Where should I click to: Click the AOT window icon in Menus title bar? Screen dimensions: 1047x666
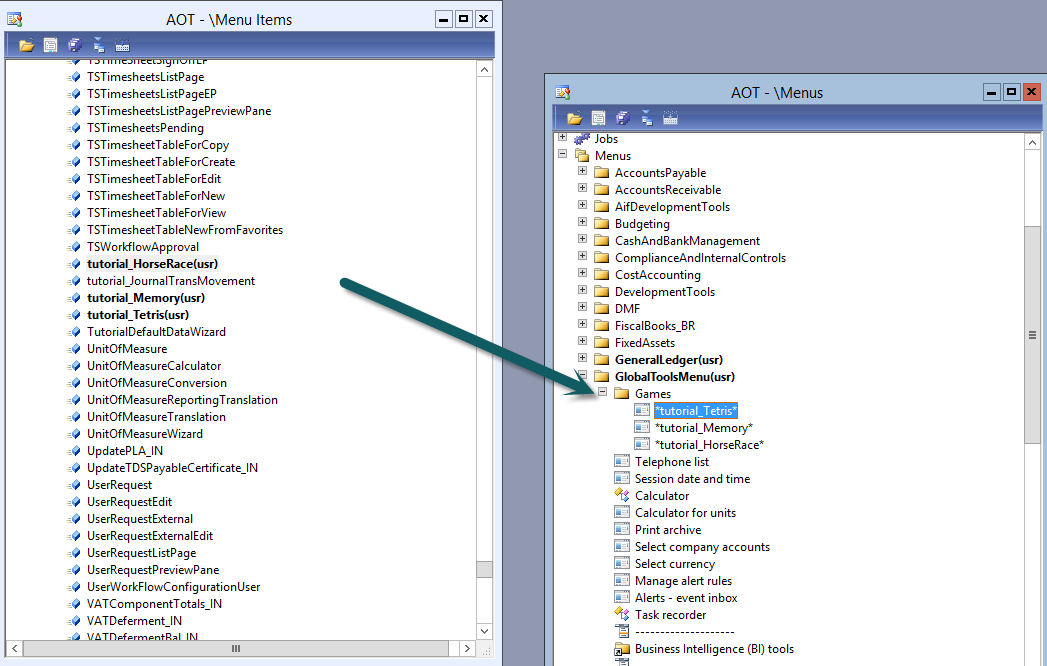[563, 92]
